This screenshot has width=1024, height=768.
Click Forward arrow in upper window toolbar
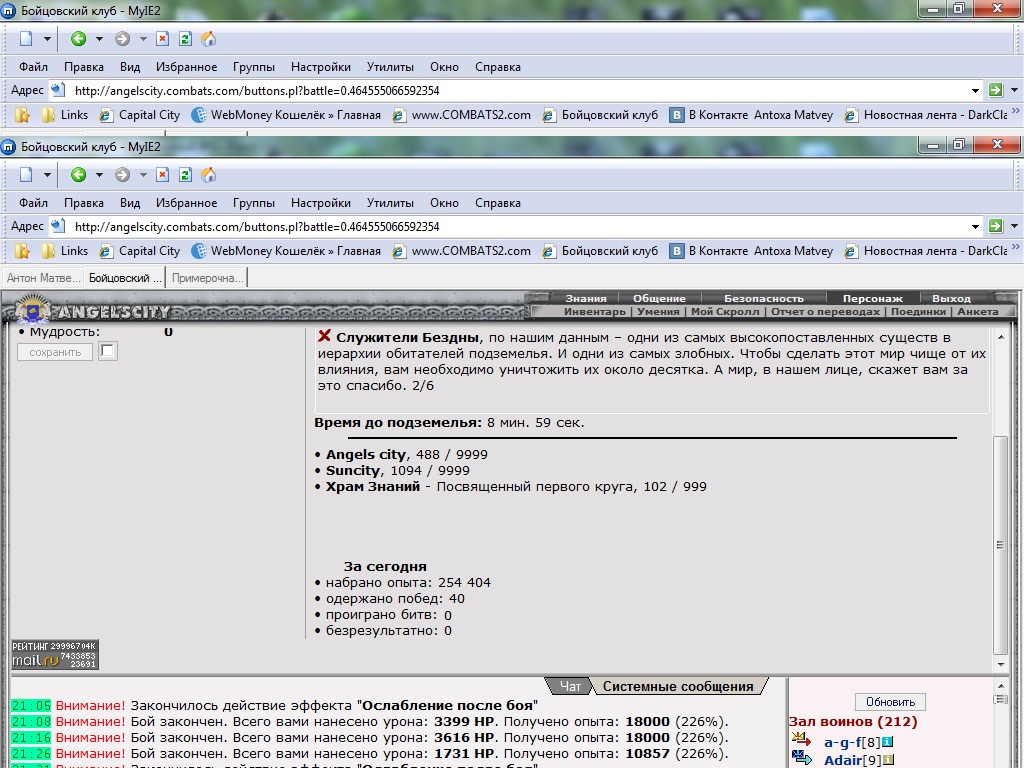122,39
